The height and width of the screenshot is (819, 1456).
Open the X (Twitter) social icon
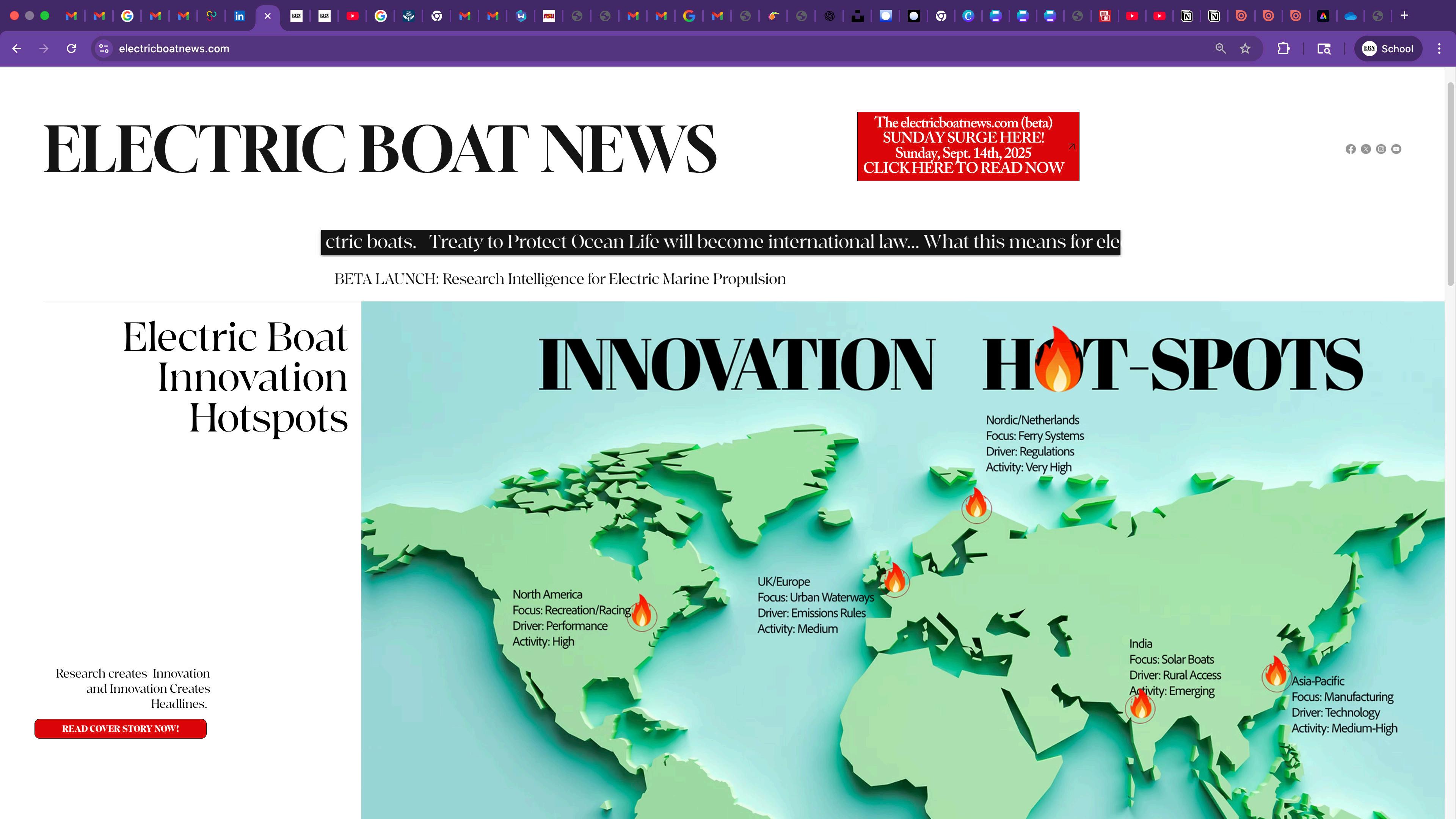(1365, 149)
